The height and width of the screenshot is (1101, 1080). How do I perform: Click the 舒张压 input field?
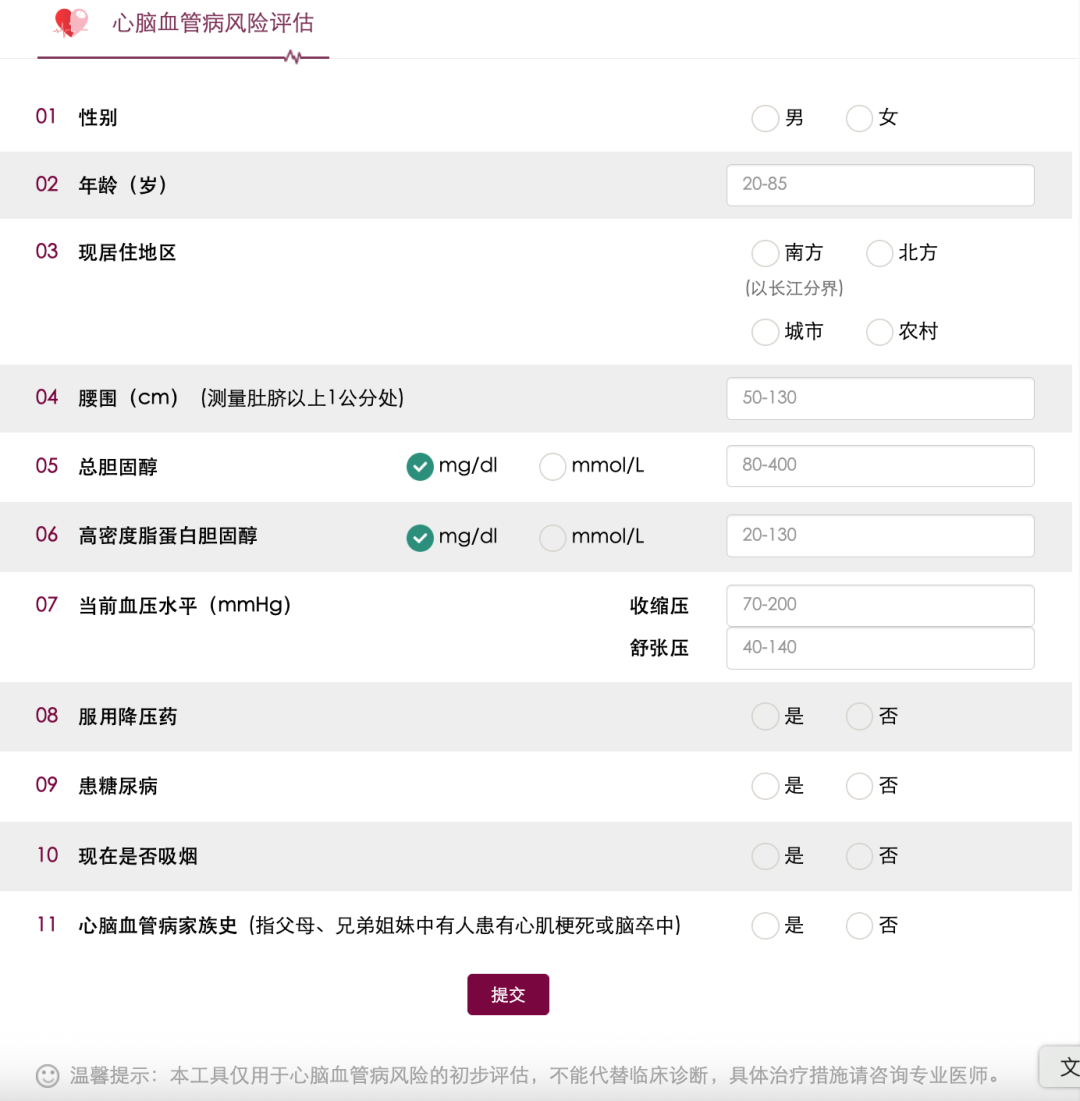(x=880, y=648)
